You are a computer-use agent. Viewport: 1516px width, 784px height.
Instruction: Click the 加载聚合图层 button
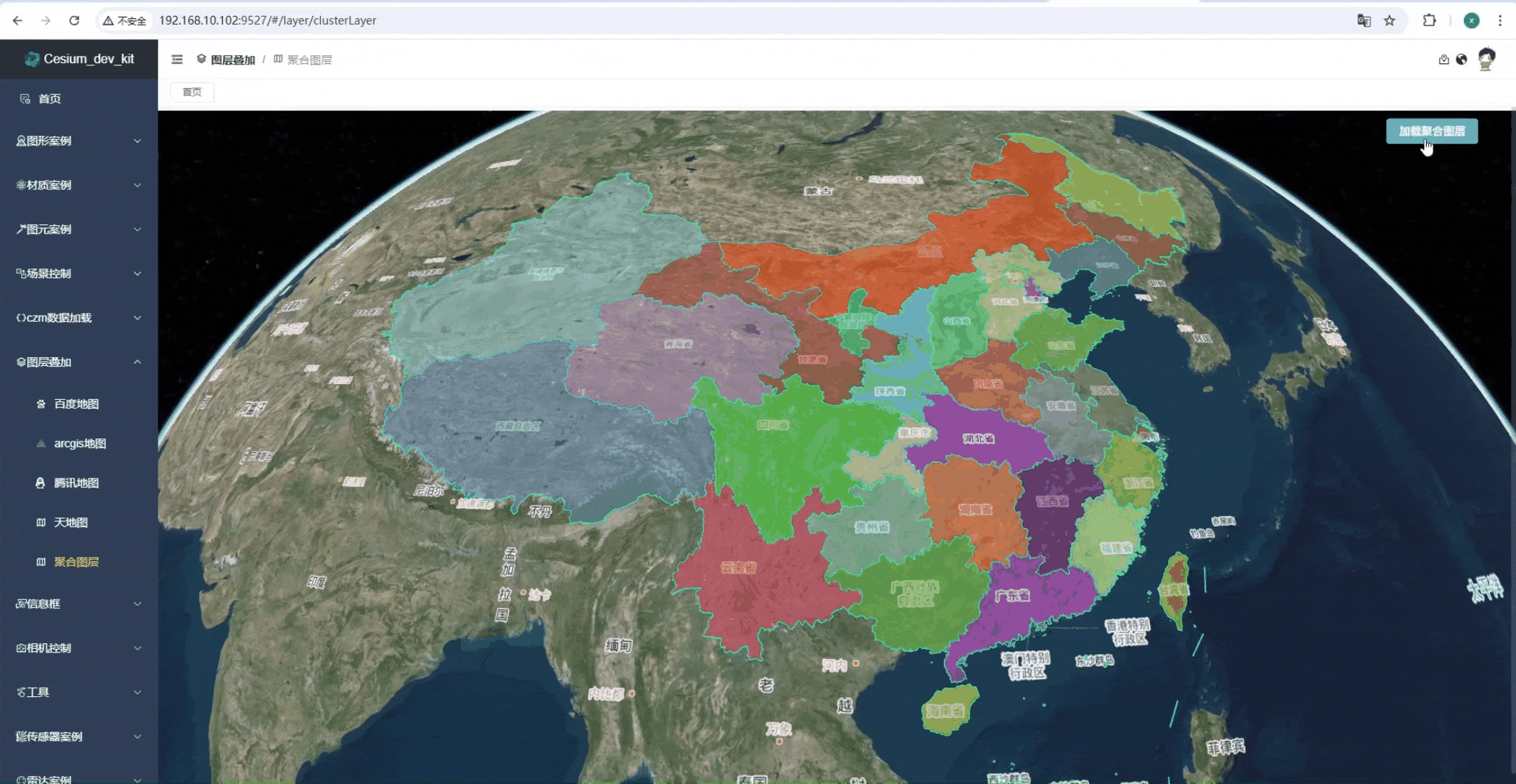(x=1431, y=131)
